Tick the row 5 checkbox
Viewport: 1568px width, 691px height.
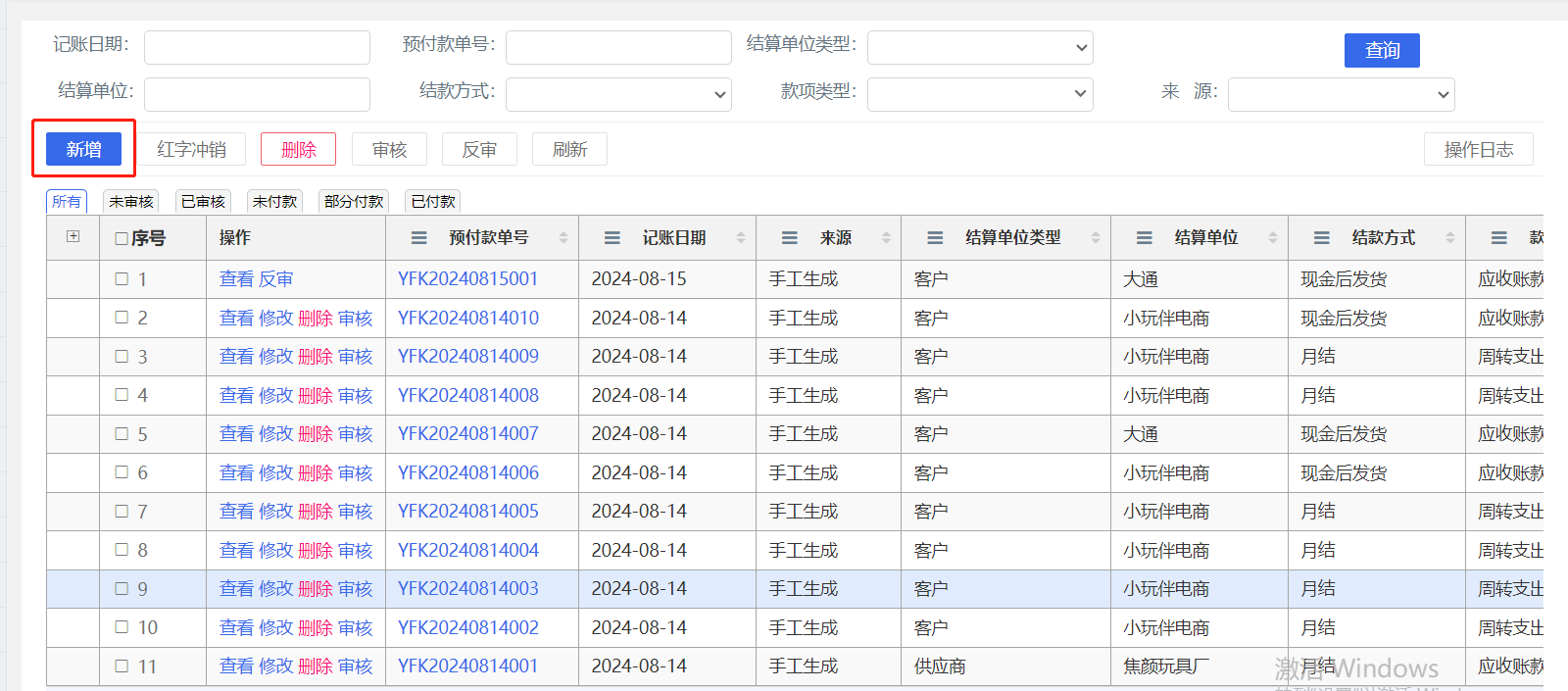click(122, 433)
